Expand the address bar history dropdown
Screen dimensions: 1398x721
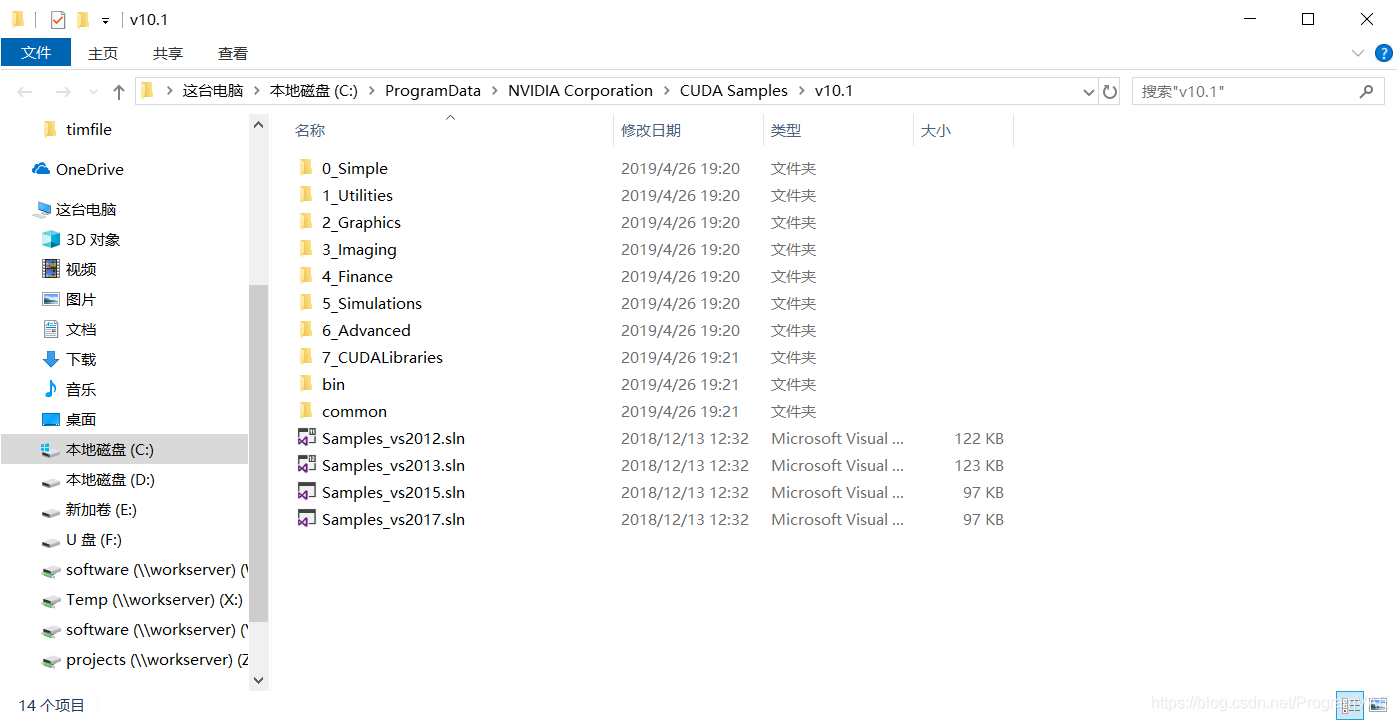coord(1089,91)
